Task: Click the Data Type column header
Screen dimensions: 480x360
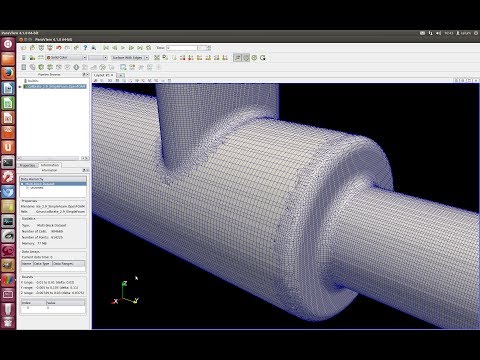Action: click(x=42, y=264)
